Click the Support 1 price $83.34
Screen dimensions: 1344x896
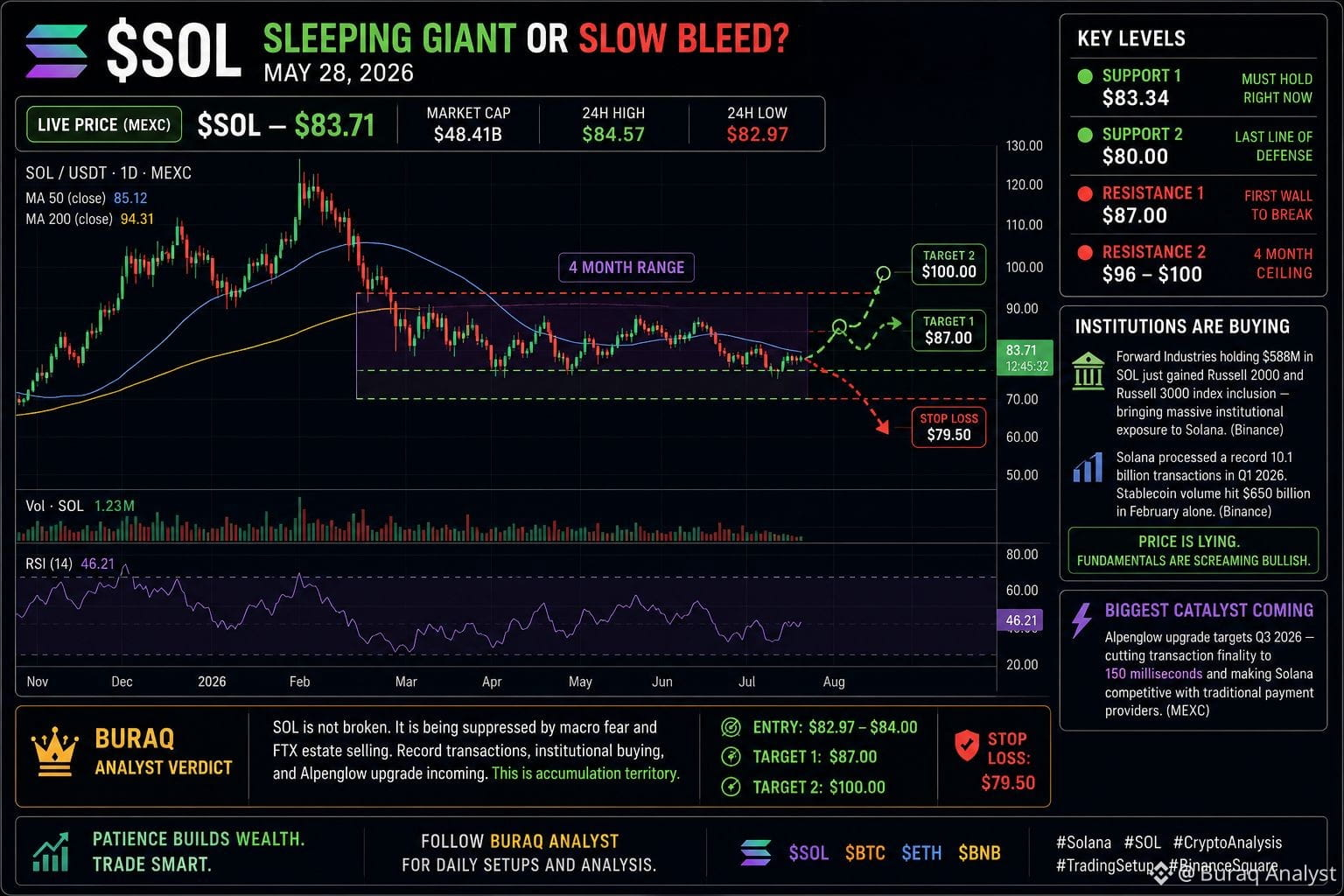[x=1136, y=98]
